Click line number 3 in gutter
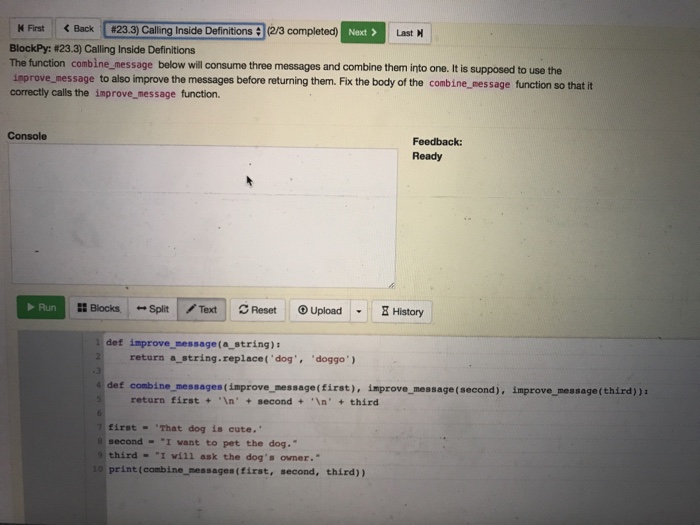Screen dimensions: 700x525 click(98, 371)
